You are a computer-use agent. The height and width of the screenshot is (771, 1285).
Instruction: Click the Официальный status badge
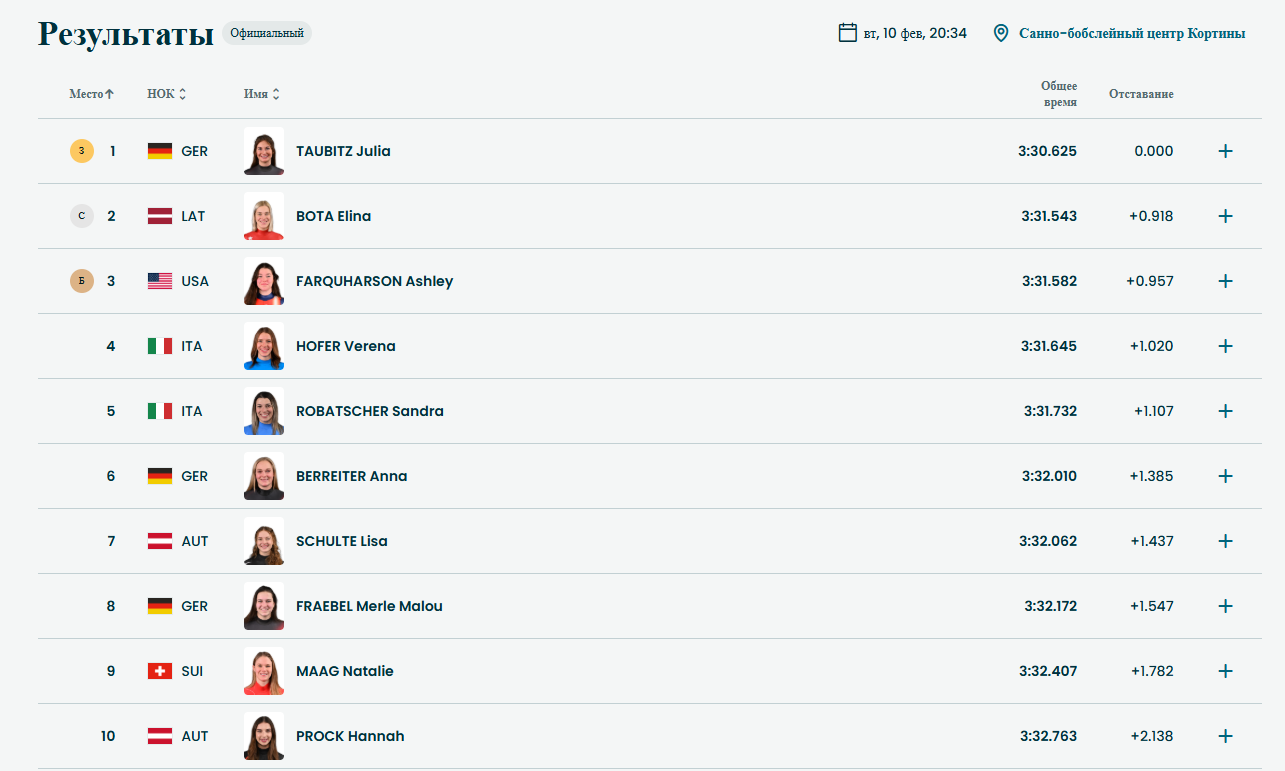(266, 33)
